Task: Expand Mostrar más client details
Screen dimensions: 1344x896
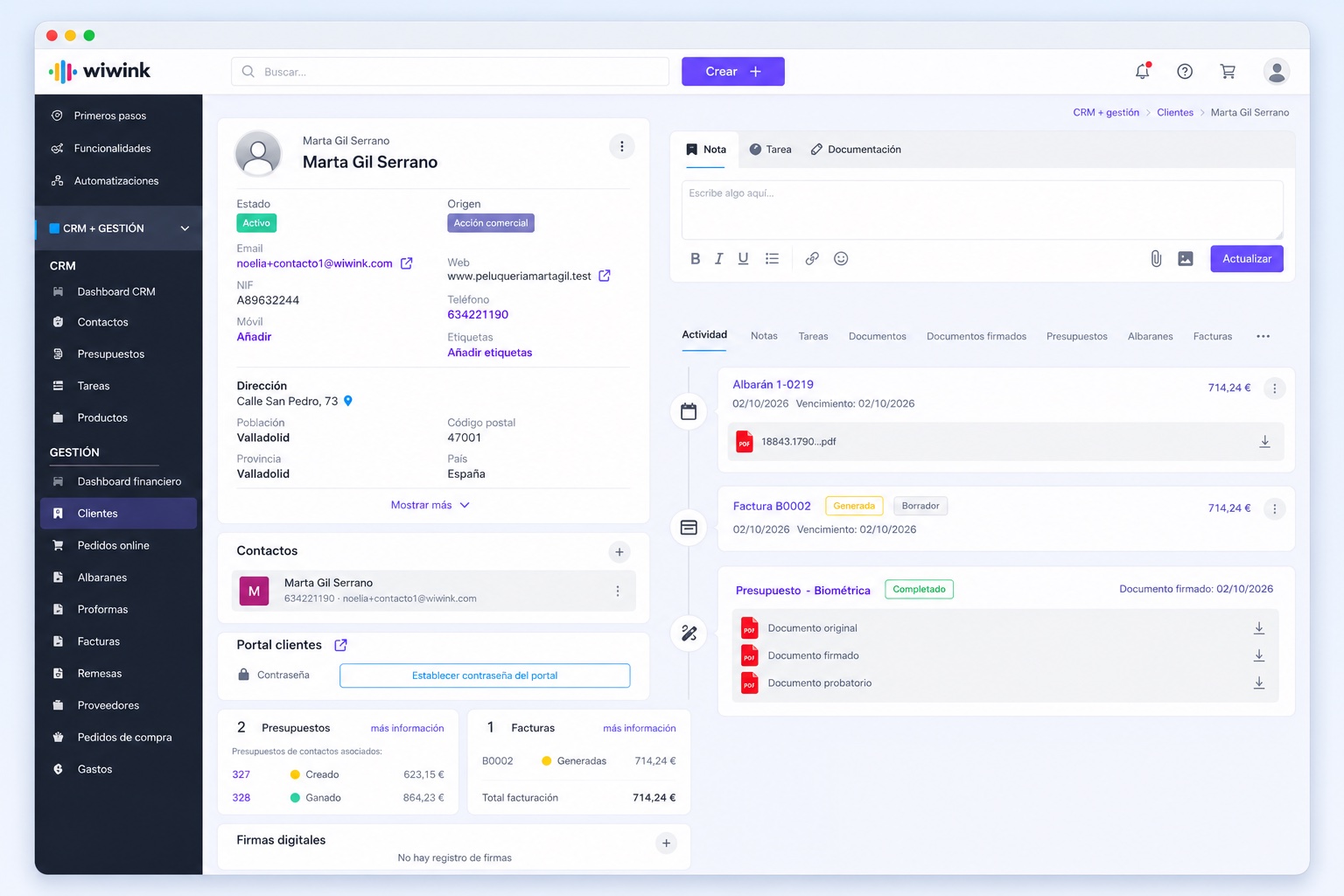Action: 430,505
